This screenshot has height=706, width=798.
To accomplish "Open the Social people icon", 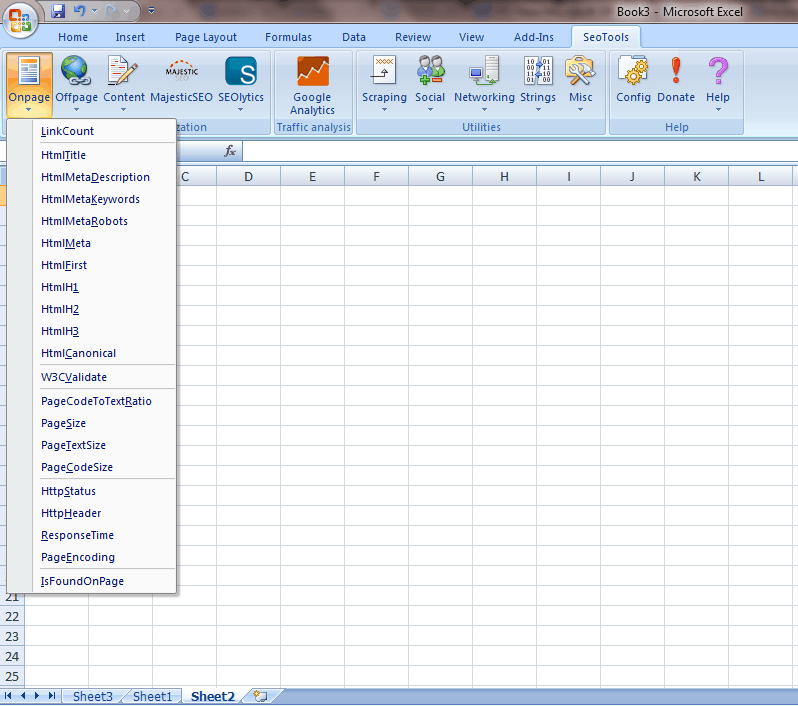I will pyautogui.click(x=430, y=70).
